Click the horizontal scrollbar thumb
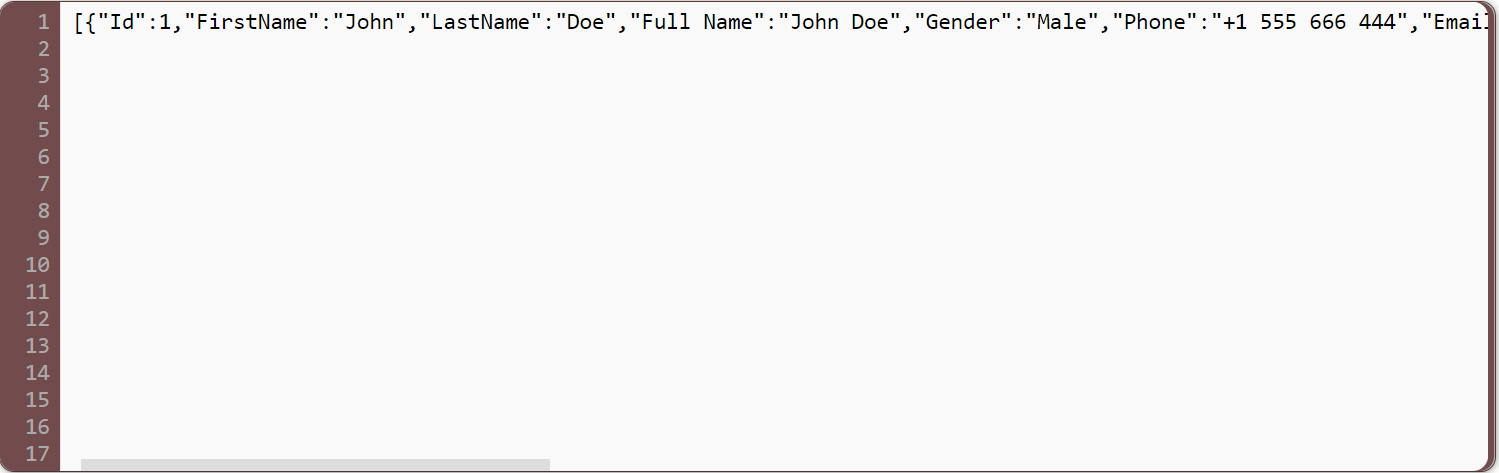 point(315,465)
